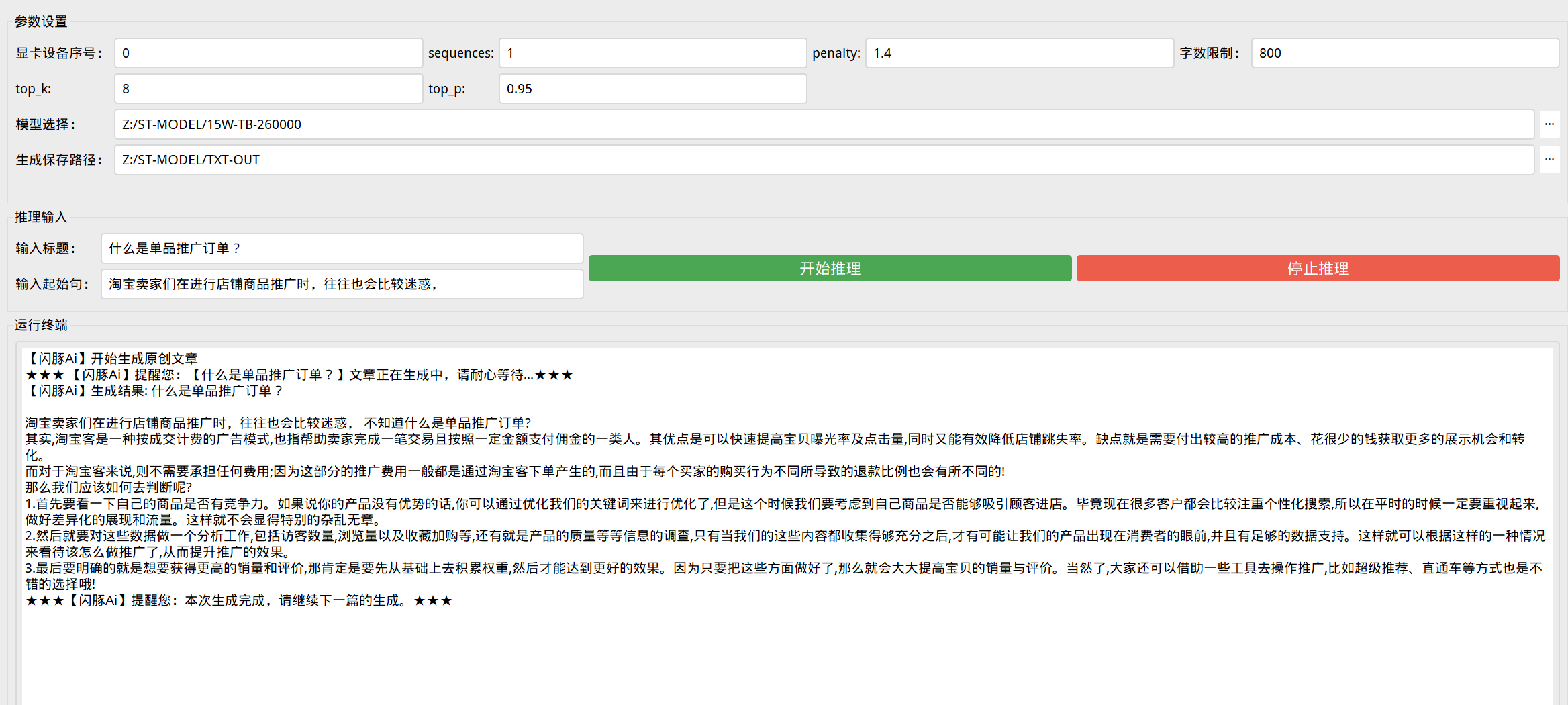Click the 输入标题 text field
This screenshot has height=705, width=1568.
pyautogui.click(x=342, y=248)
